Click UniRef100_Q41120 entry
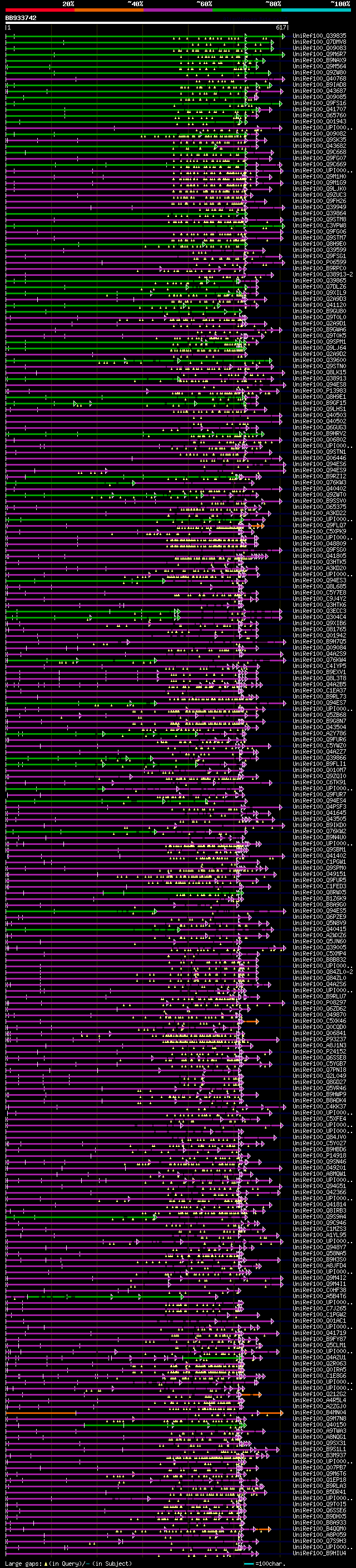The height and width of the screenshot is (1568, 356). tap(319, 305)
